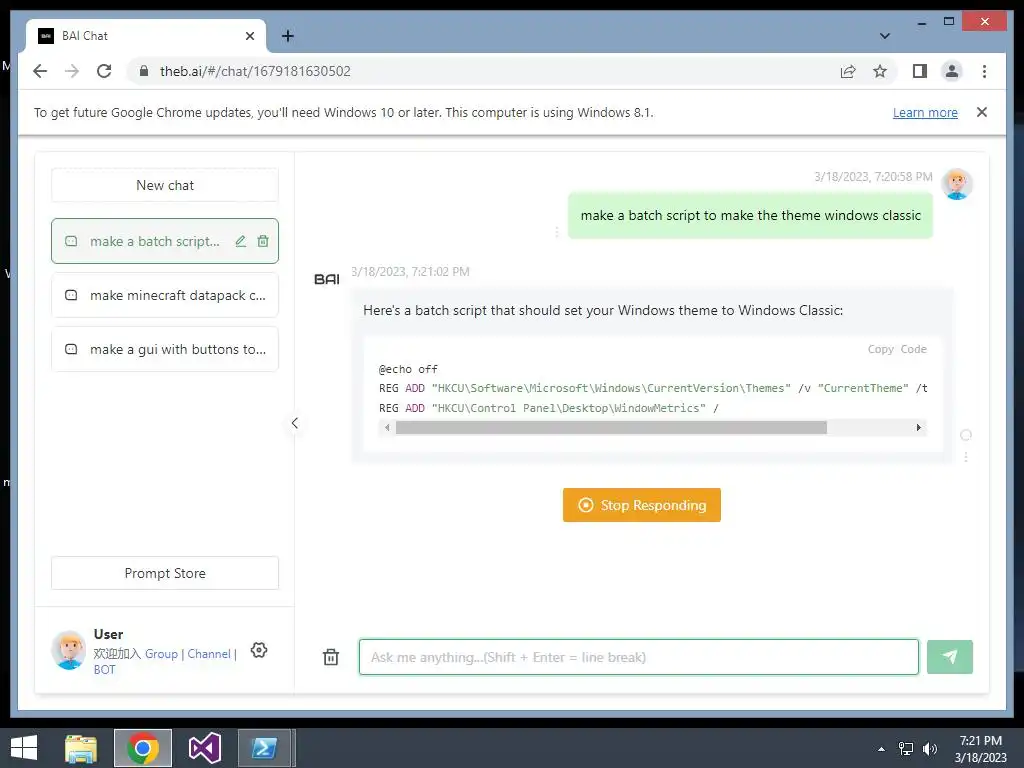Click the browser back arrow

[x=40, y=71]
